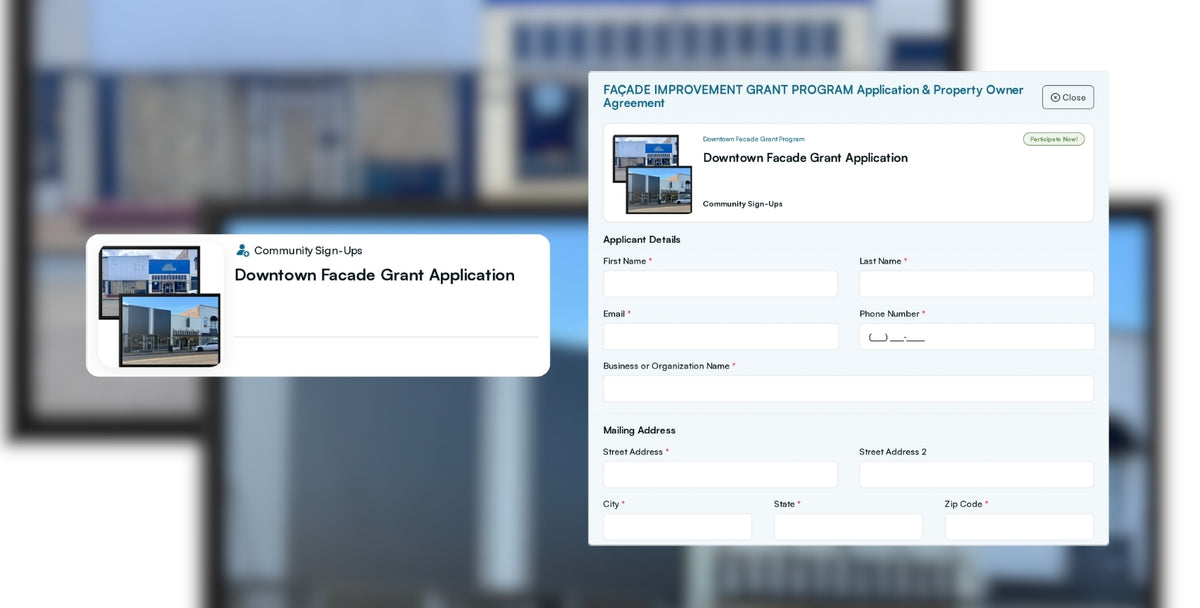Click the Community Sign-Ups person icon
Viewport: 1200px width, 608px height.
[243, 250]
